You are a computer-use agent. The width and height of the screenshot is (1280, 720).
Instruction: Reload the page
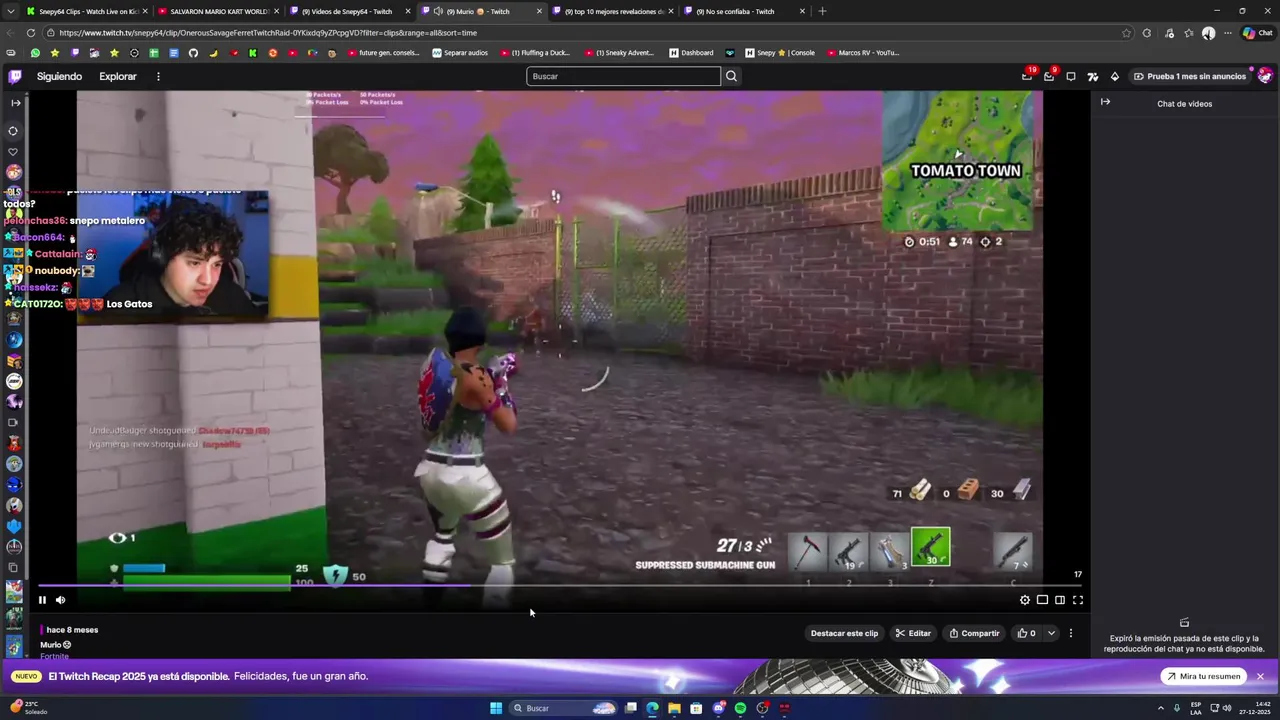[31, 33]
